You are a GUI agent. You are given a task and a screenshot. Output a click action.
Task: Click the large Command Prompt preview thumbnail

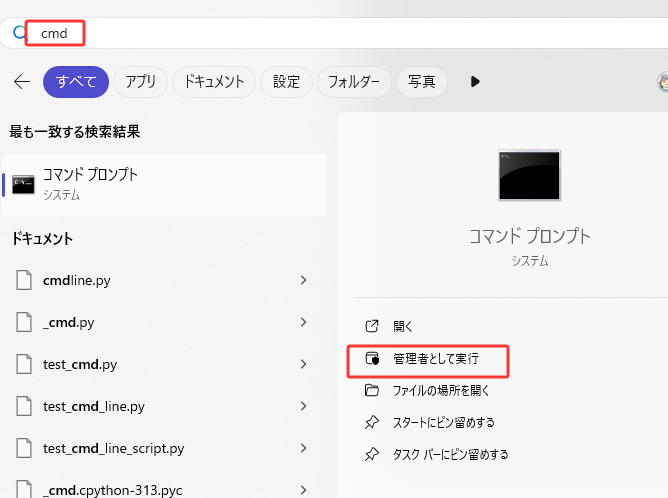530,175
